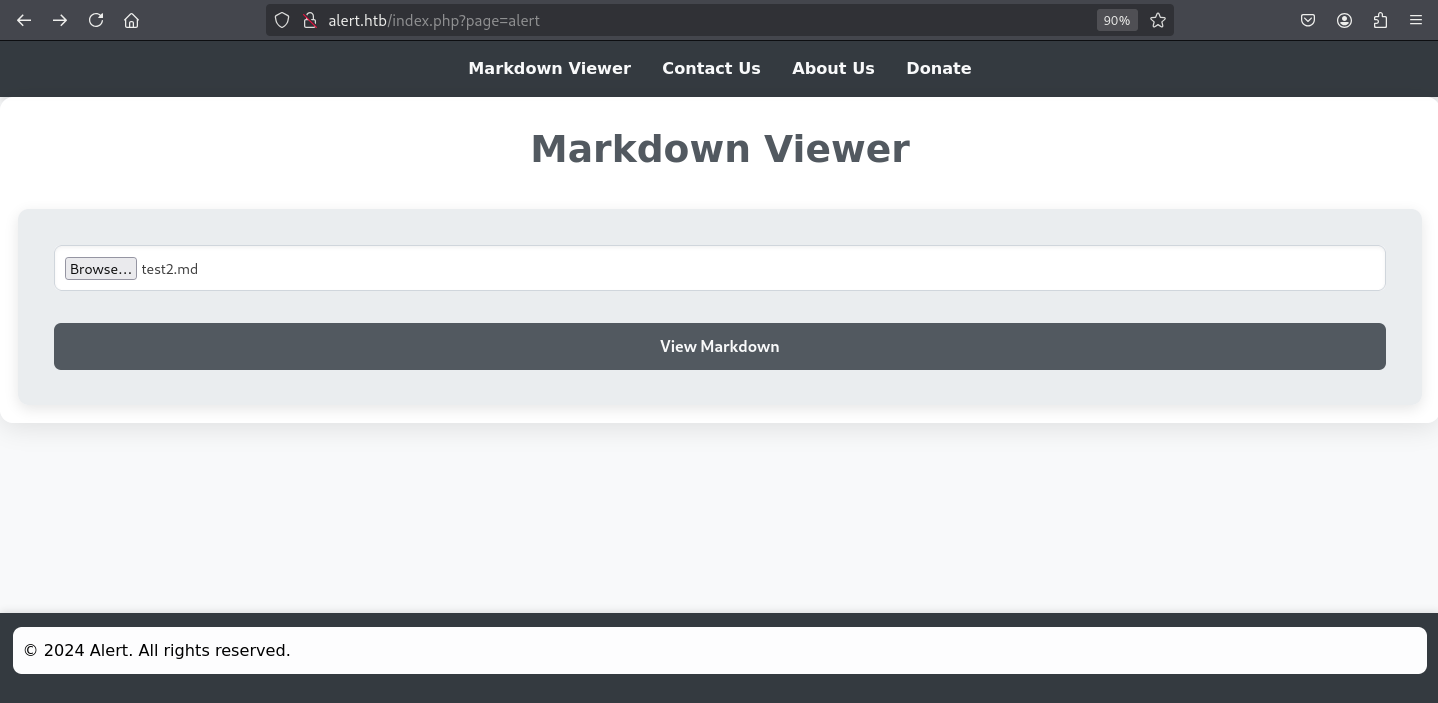Viewport: 1438px width, 703px height.
Task: Go back with the browser back arrow
Action: point(24,20)
